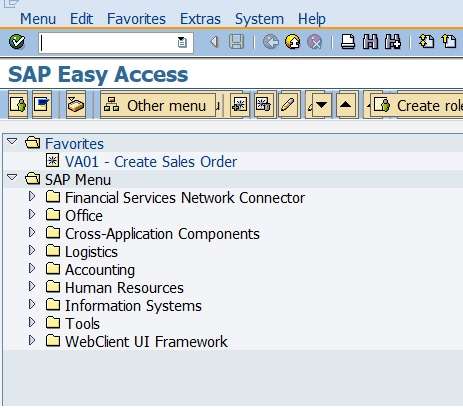
Task: Click the Move Favorites Down arrow
Action: coord(321,105)
